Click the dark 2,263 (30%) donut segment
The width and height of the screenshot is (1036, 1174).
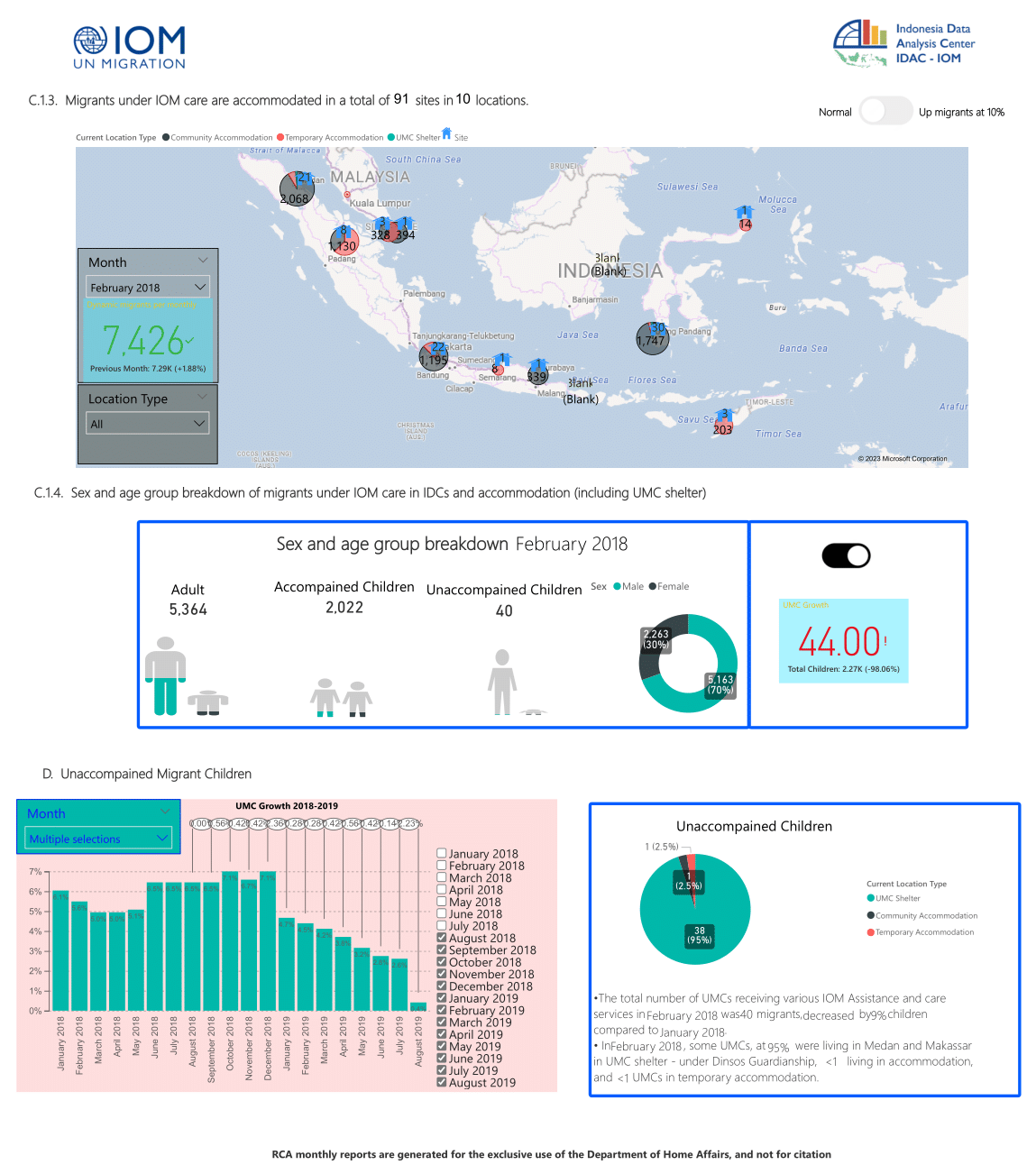(x=656, y=642)
